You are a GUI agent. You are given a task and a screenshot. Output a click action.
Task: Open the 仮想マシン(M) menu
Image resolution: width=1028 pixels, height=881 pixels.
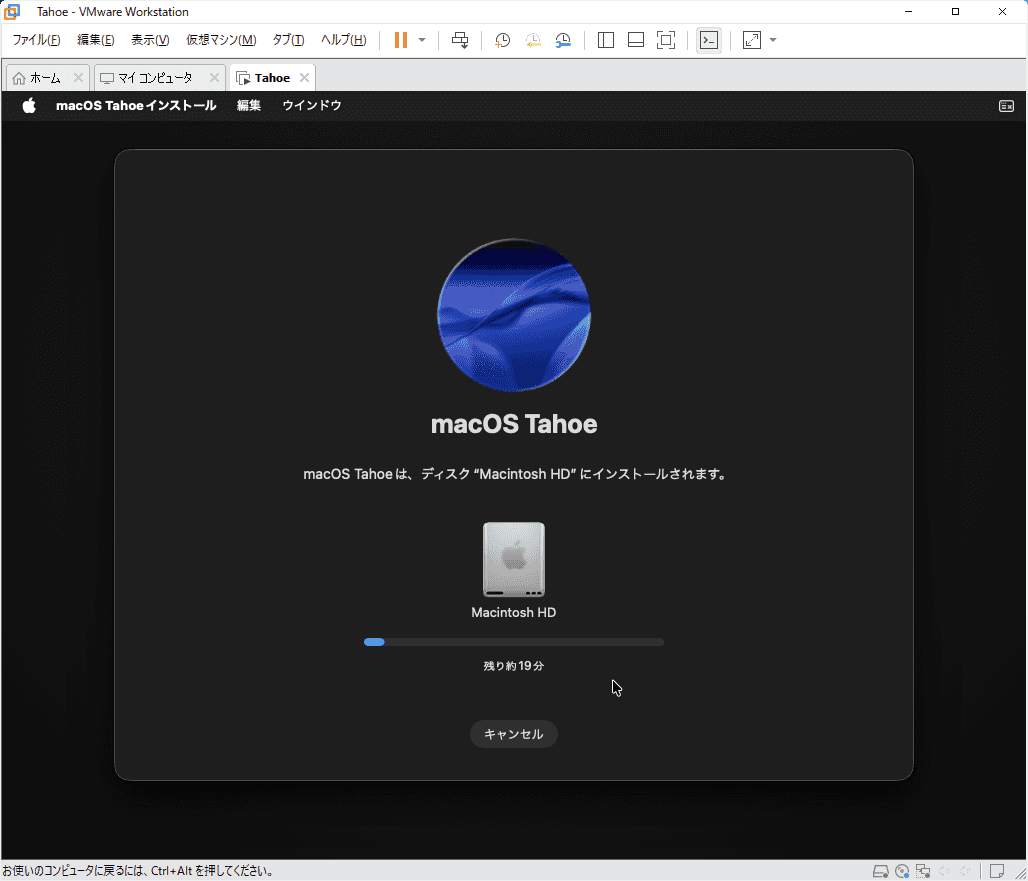(221, 40)
